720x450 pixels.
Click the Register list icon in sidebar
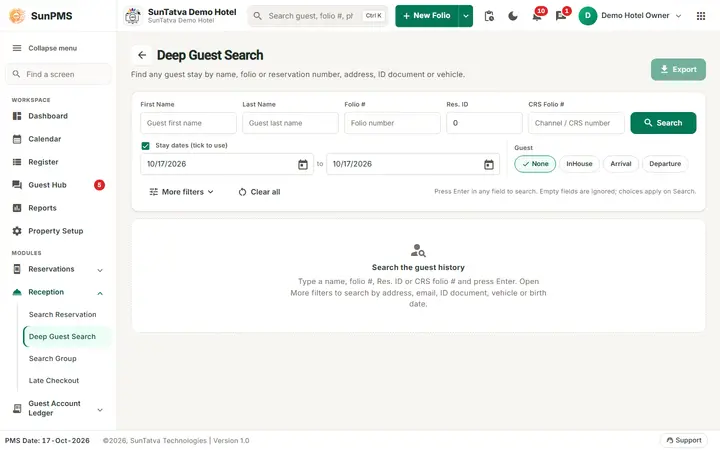point(17,162)
